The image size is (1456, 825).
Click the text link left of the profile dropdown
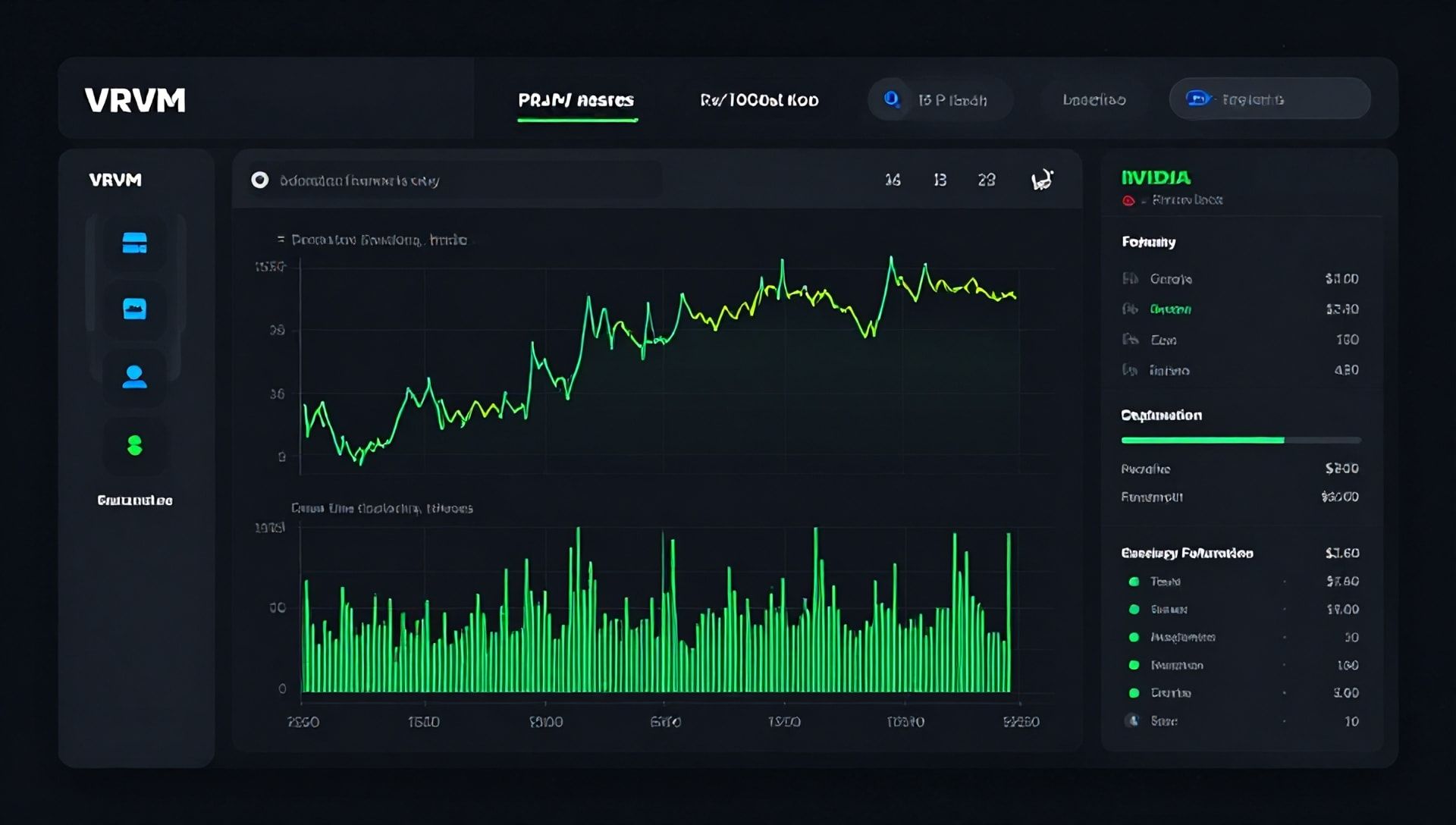[x=1094, y=99]
